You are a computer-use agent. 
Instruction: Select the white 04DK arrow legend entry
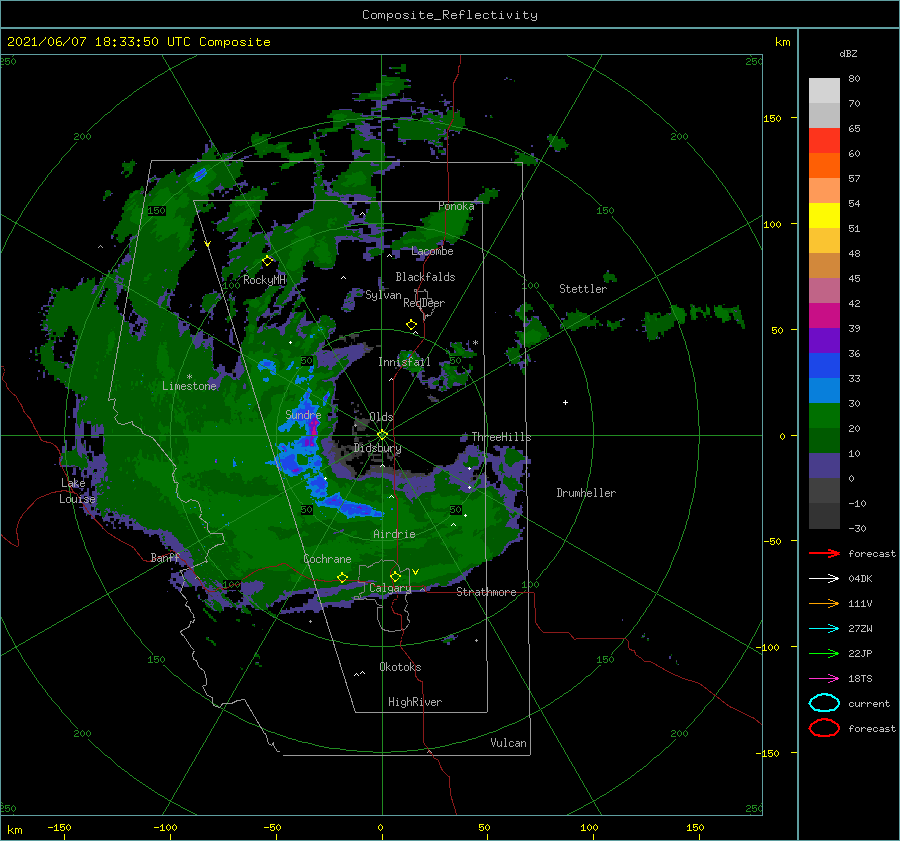coord(824,579)
